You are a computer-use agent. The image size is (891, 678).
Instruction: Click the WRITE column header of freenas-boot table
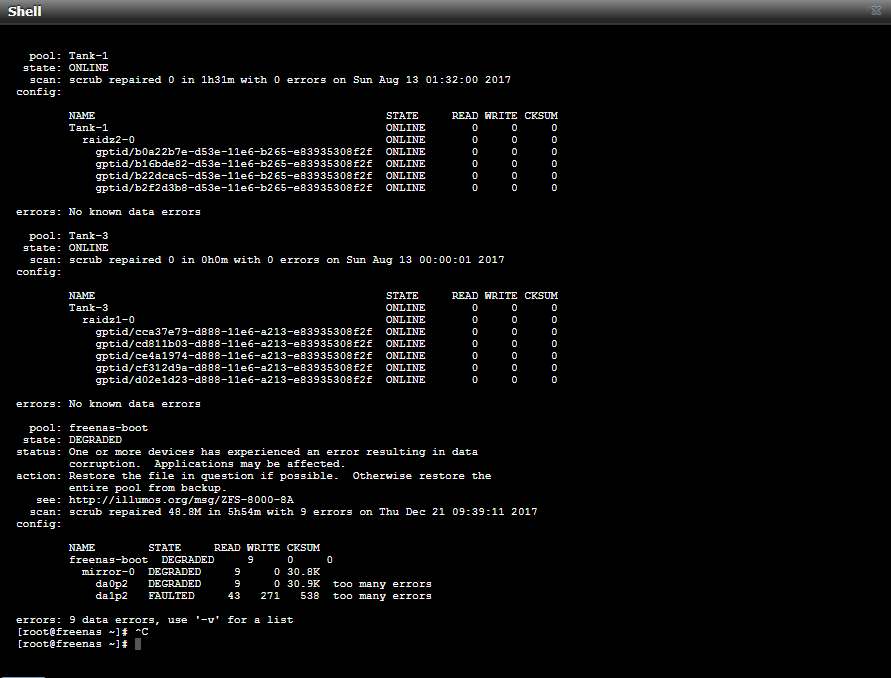263,548
